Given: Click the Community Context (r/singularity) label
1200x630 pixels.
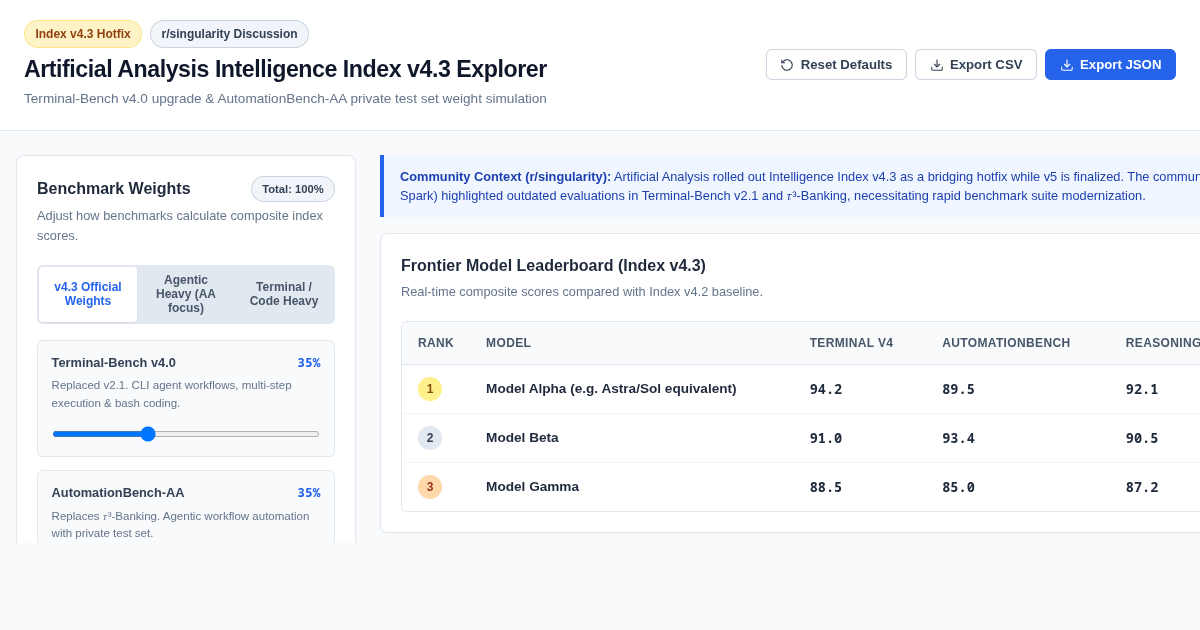Looking at the screenshot, I should tap(505, 176).
